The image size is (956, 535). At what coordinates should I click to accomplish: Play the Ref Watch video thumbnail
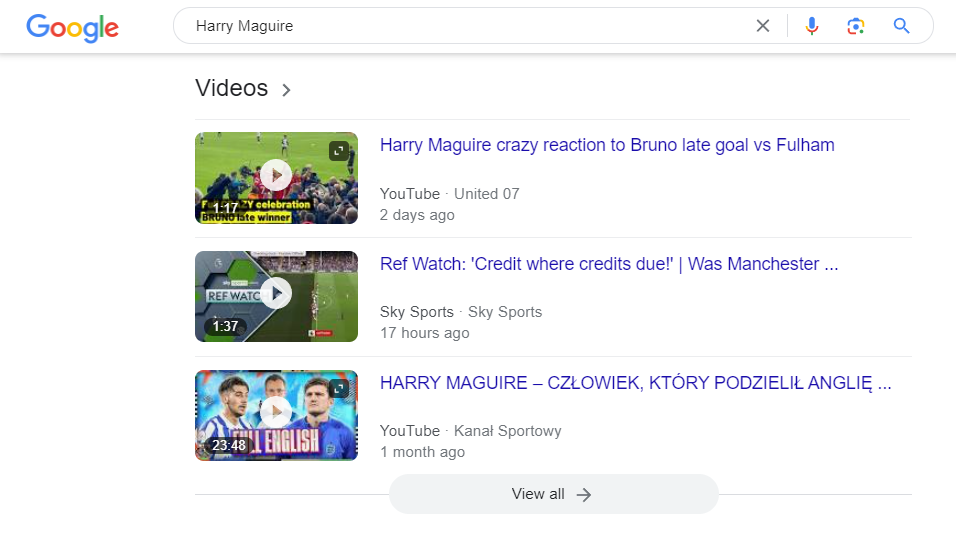[x=276, y=296]
